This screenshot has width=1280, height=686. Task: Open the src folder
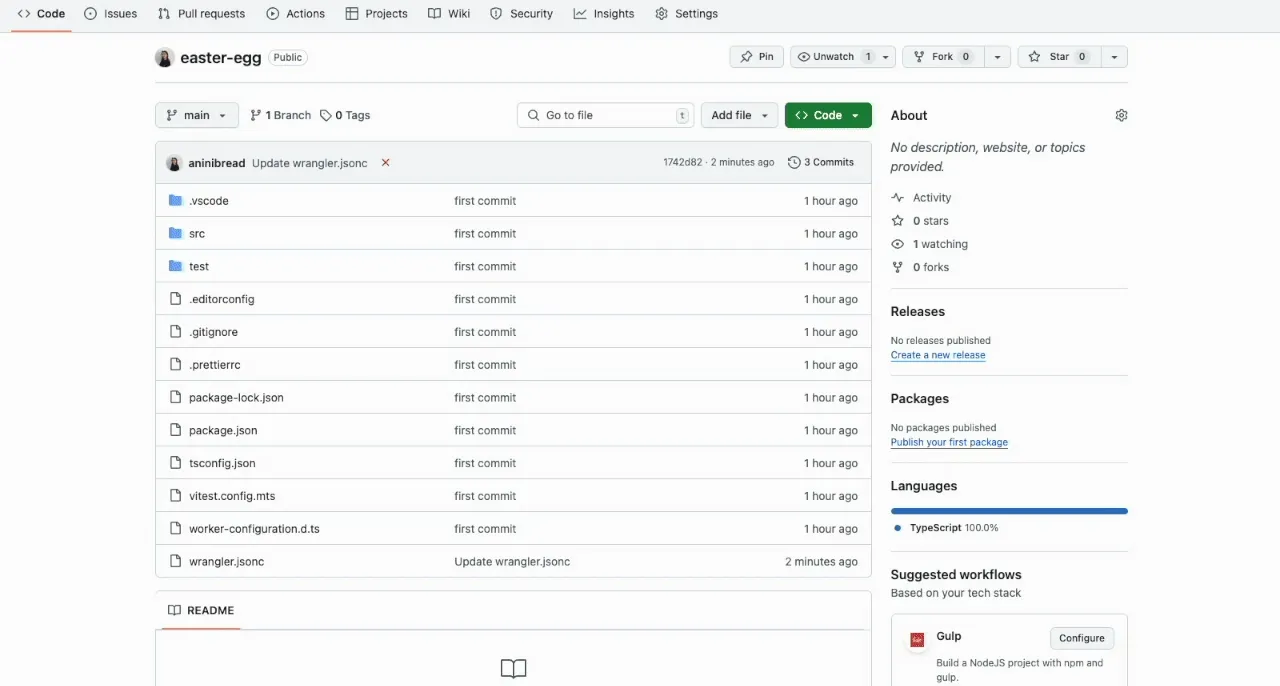pyautogui.click(x=197, y=233)
